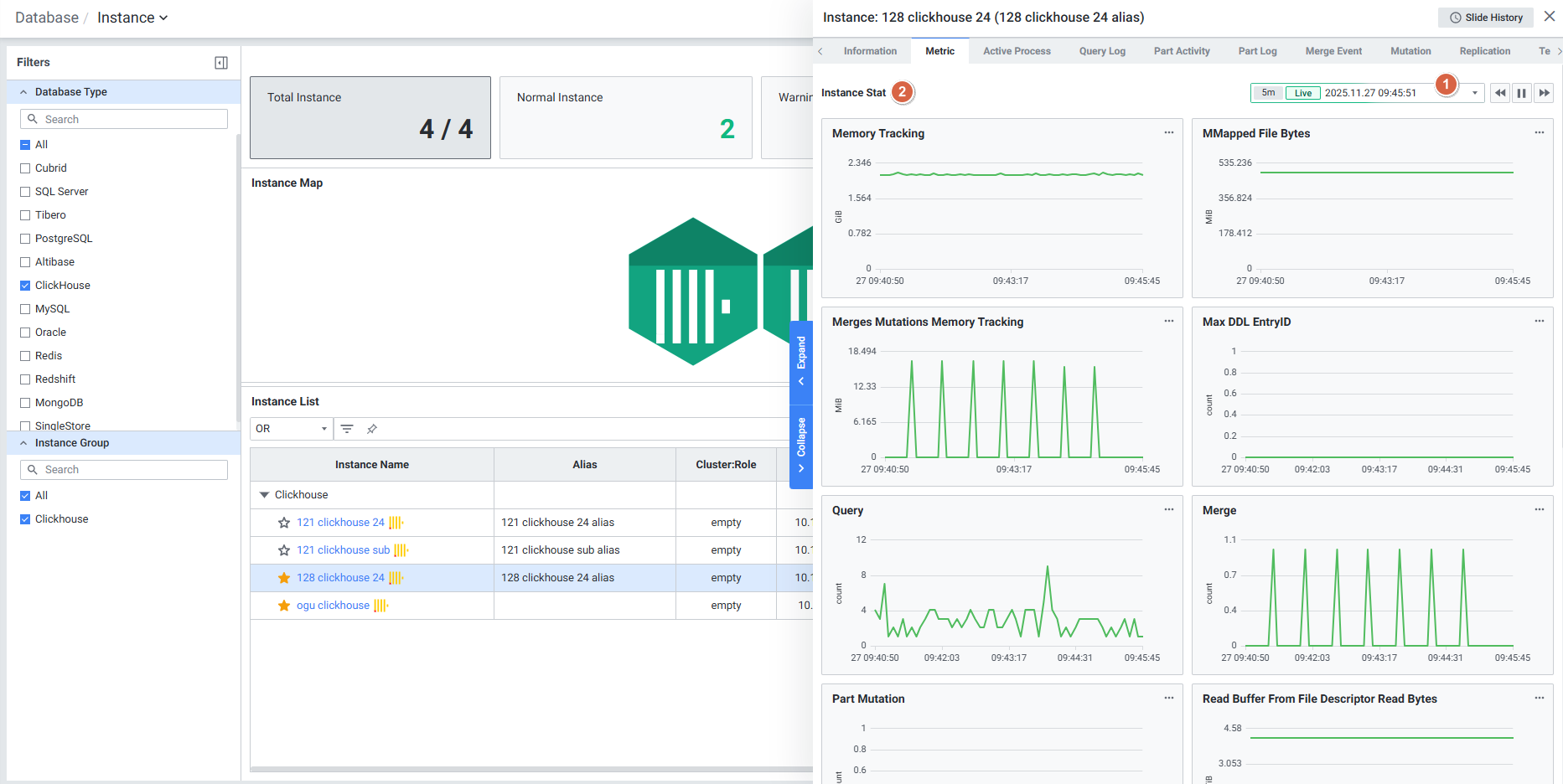The image size is (1563, 784).
Task: Click the Slide History button
Action: tap(1485, 18)
